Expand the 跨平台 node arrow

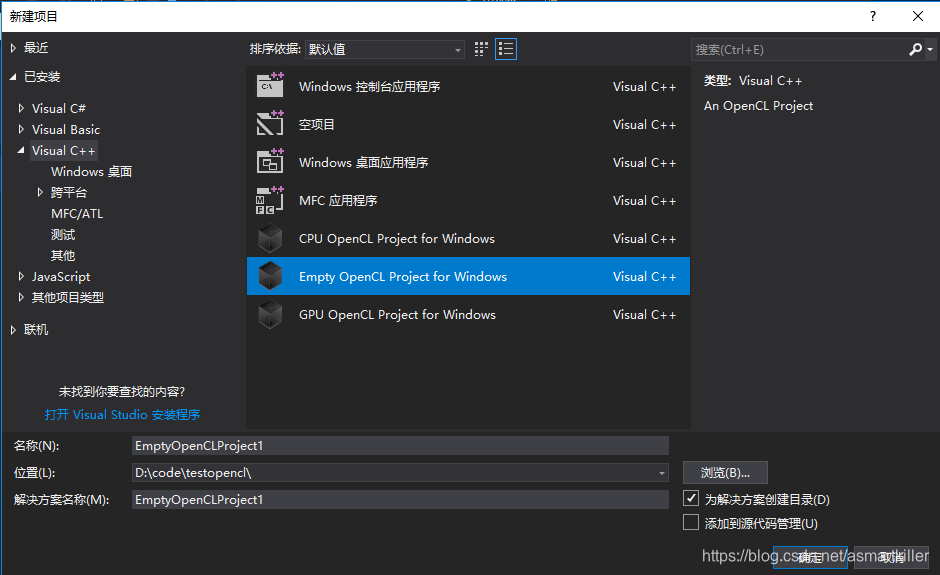click(x=40, y=192)
